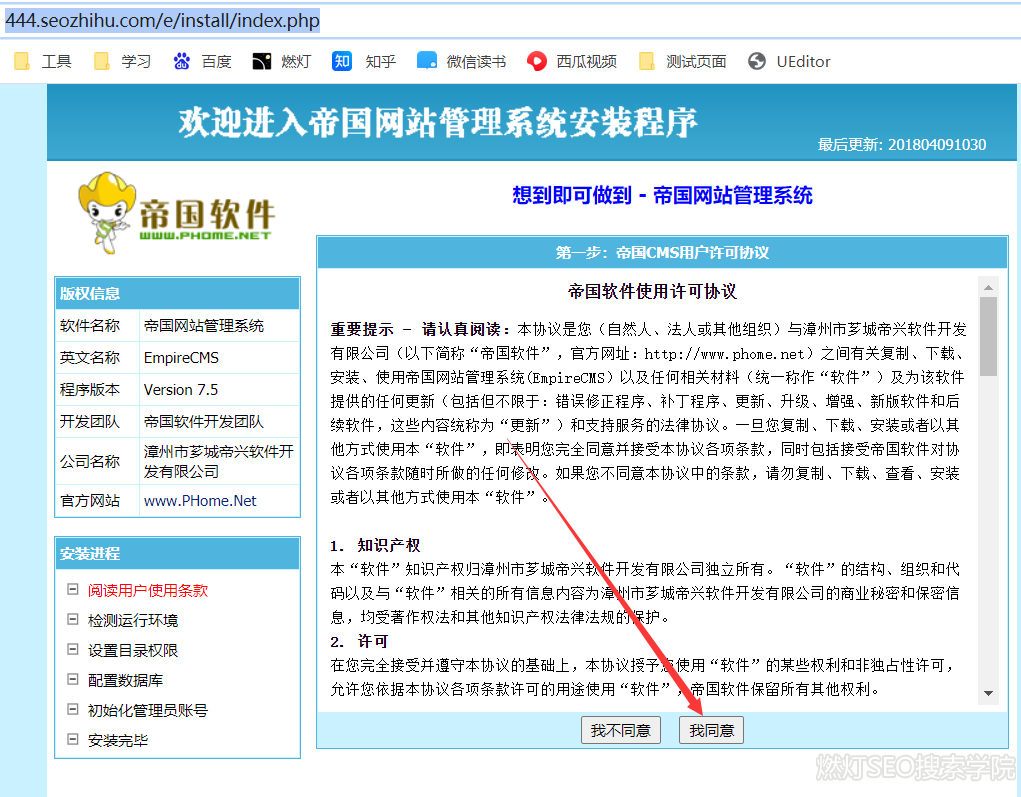
Task: Click the 百度 paw bookmark icon
Action: tap(182, 61)
